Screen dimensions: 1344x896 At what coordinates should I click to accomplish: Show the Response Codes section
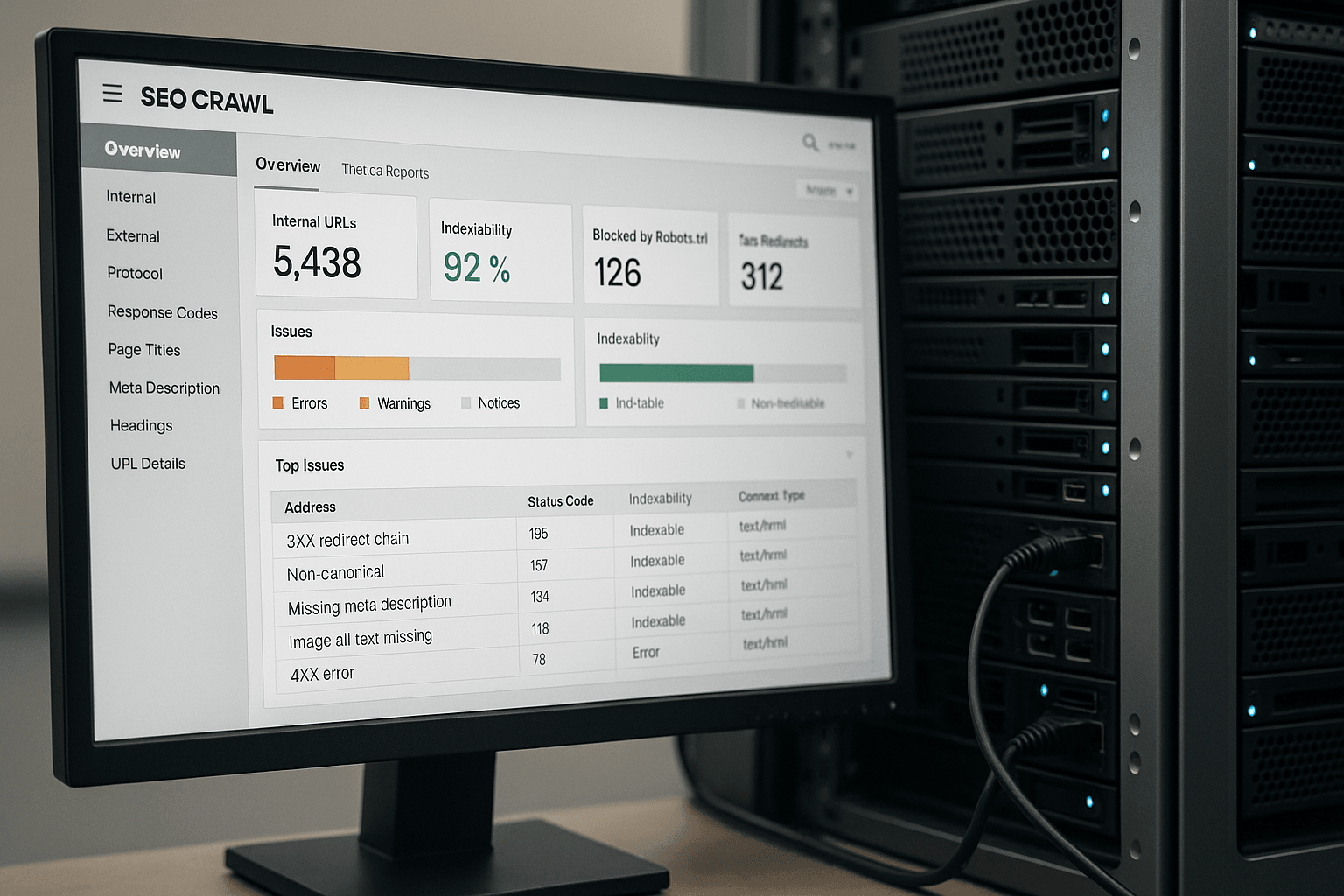pyautogui.click(x=163, y=312)
